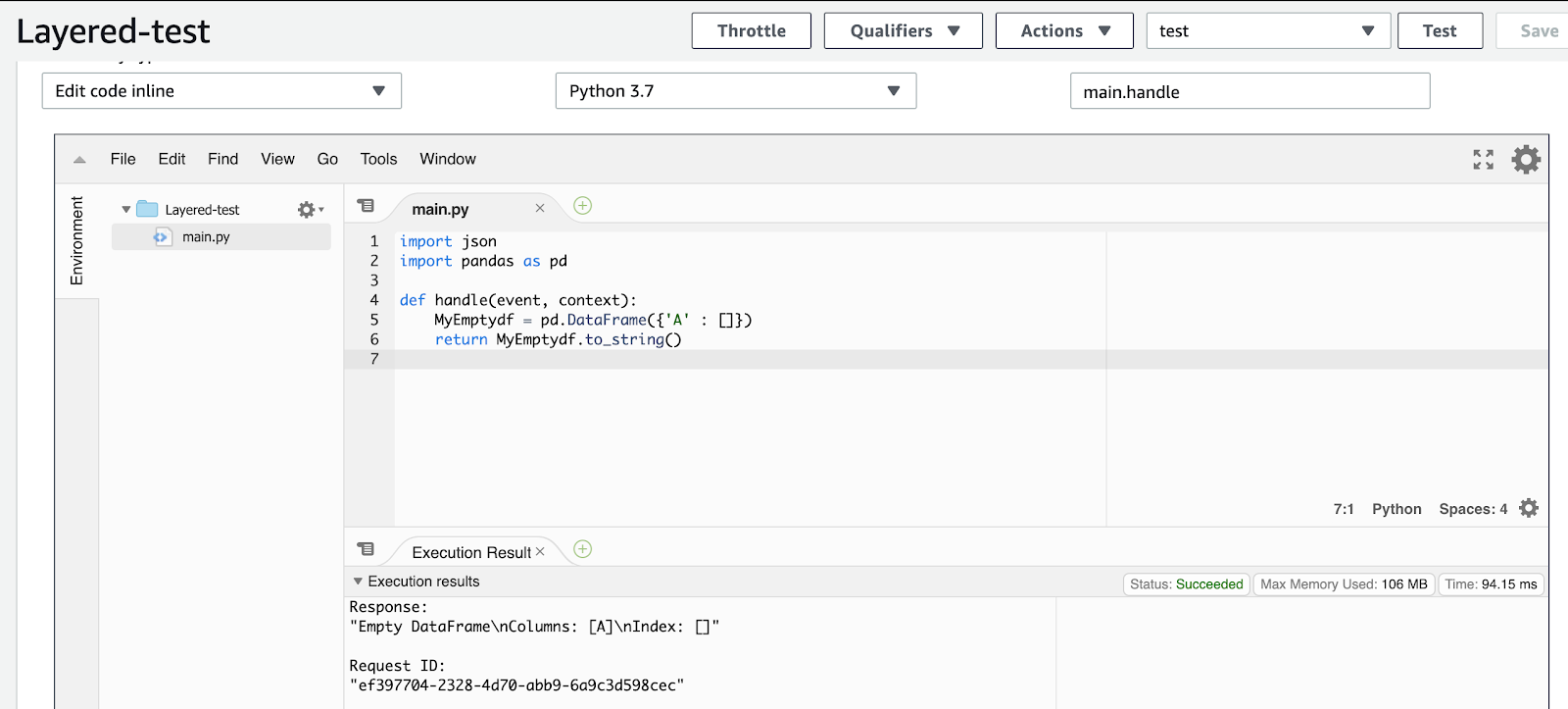Open editor settings gear in the menu bar
Viewport: 1568px width, 709px height.
[1526, 159]
